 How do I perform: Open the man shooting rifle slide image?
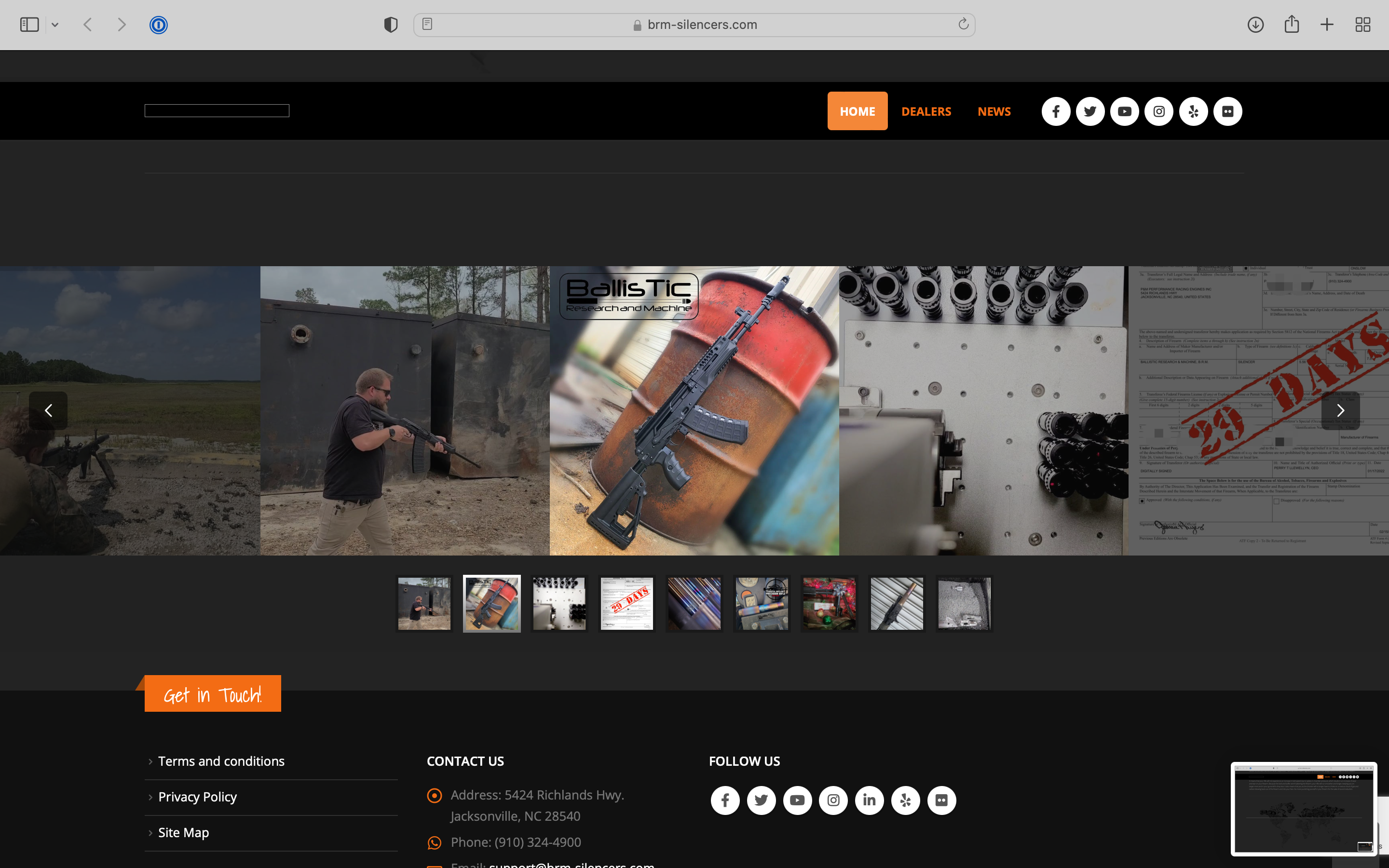point(405,410)
